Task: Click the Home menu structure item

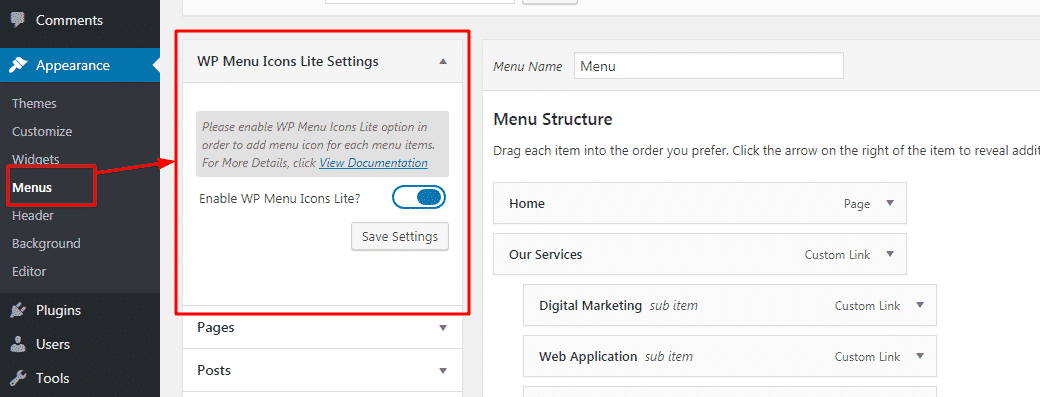Action: (700, 203)
